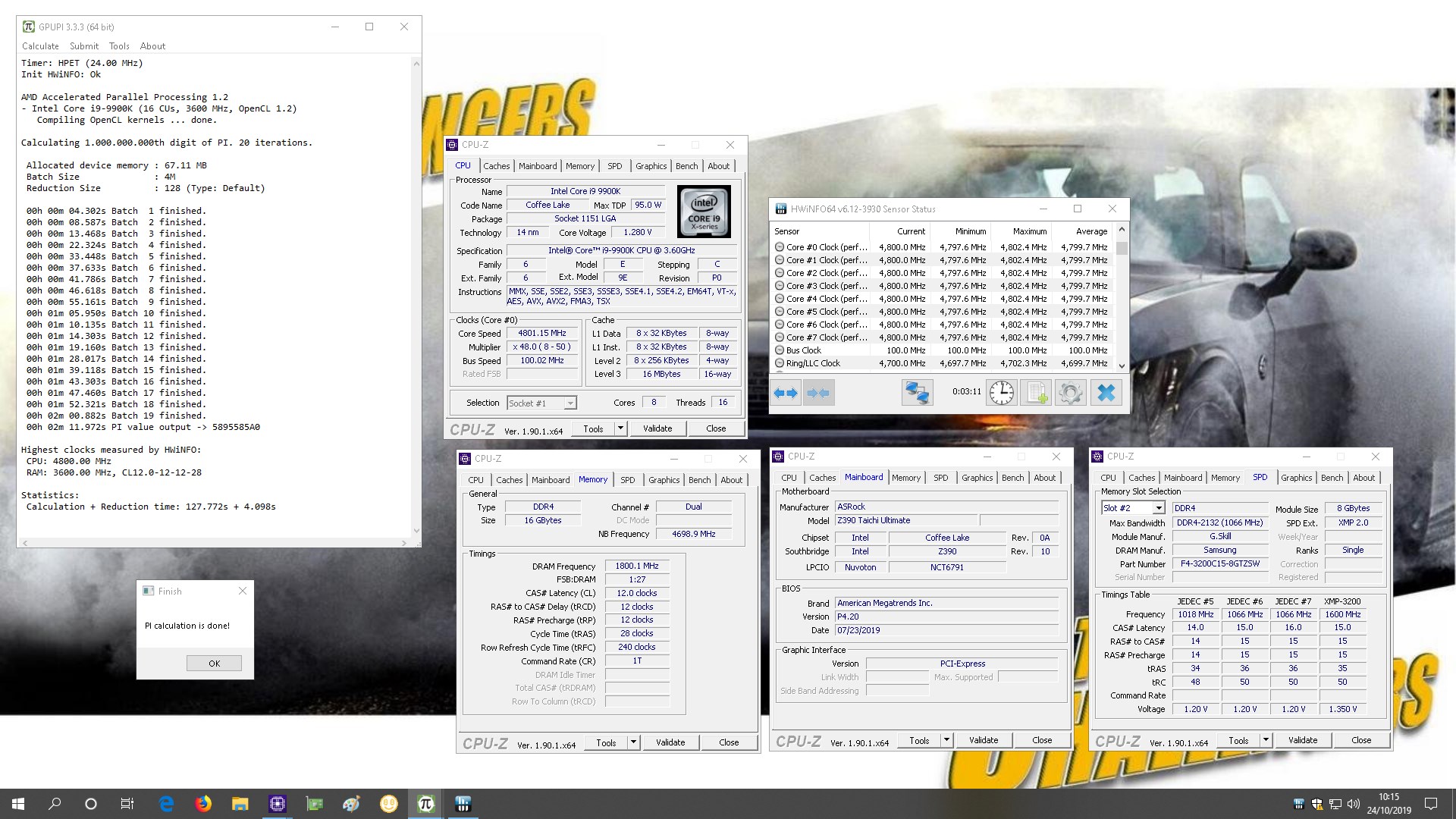Open the Socket #1 Selection dropdown
The height and width of the screenshot is (819, 1456).
pyautogui.click(x=541, y=403)
